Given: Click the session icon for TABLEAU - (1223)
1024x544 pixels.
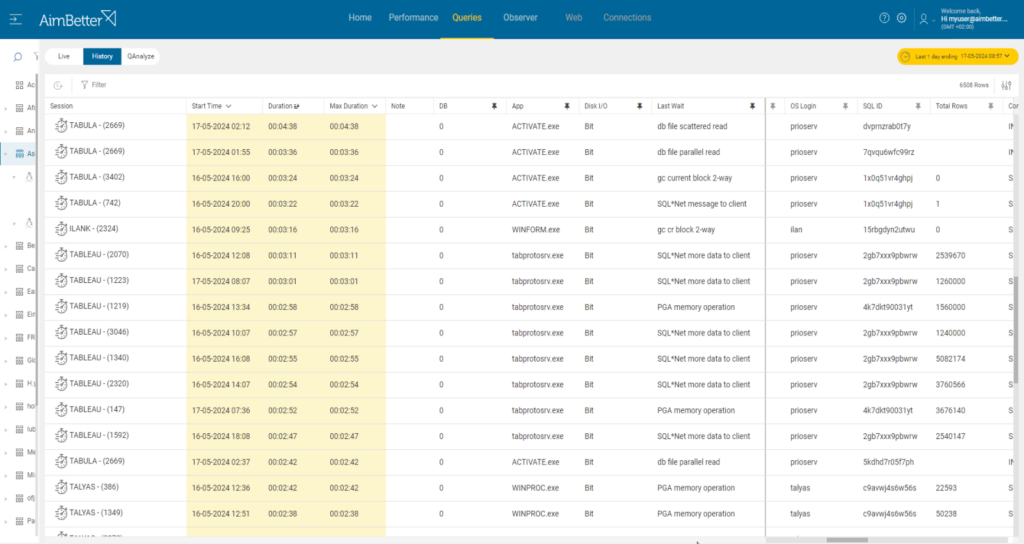Looking at the screenshot, I should [x=61, y=281].
